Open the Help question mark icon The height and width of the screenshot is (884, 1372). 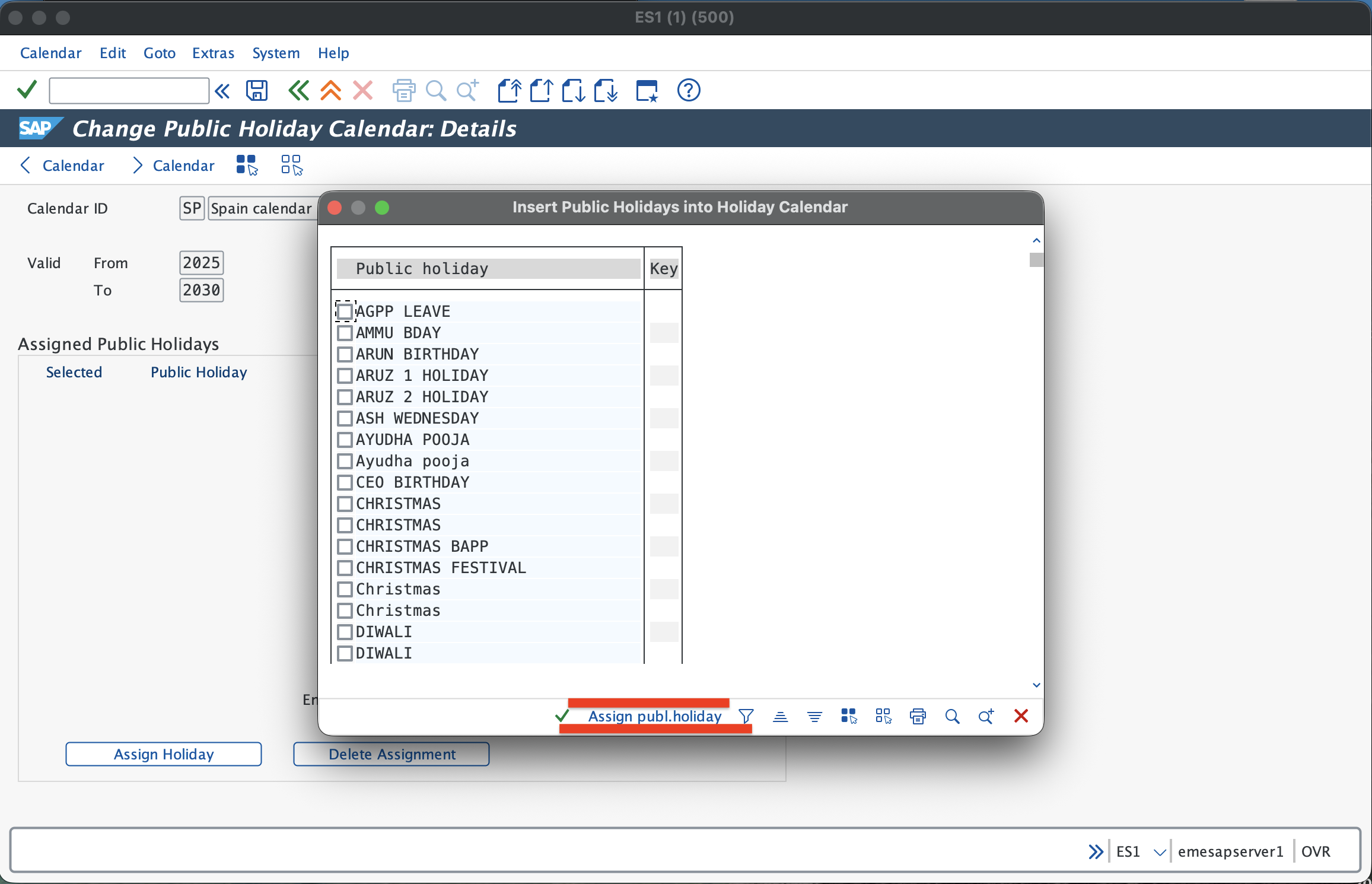(689, 91)
